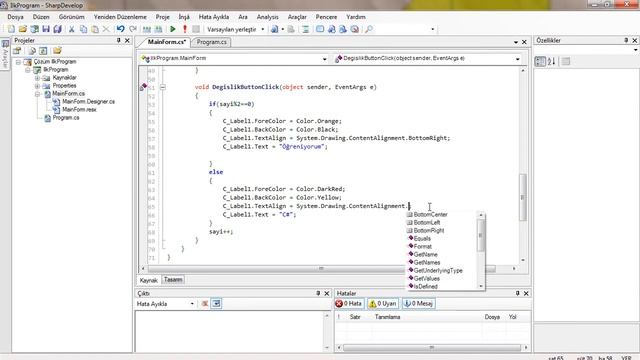Click the code editor vertical scrollbar thumb
This screenshot has height=360, width=640.
(x=522, y=197)
